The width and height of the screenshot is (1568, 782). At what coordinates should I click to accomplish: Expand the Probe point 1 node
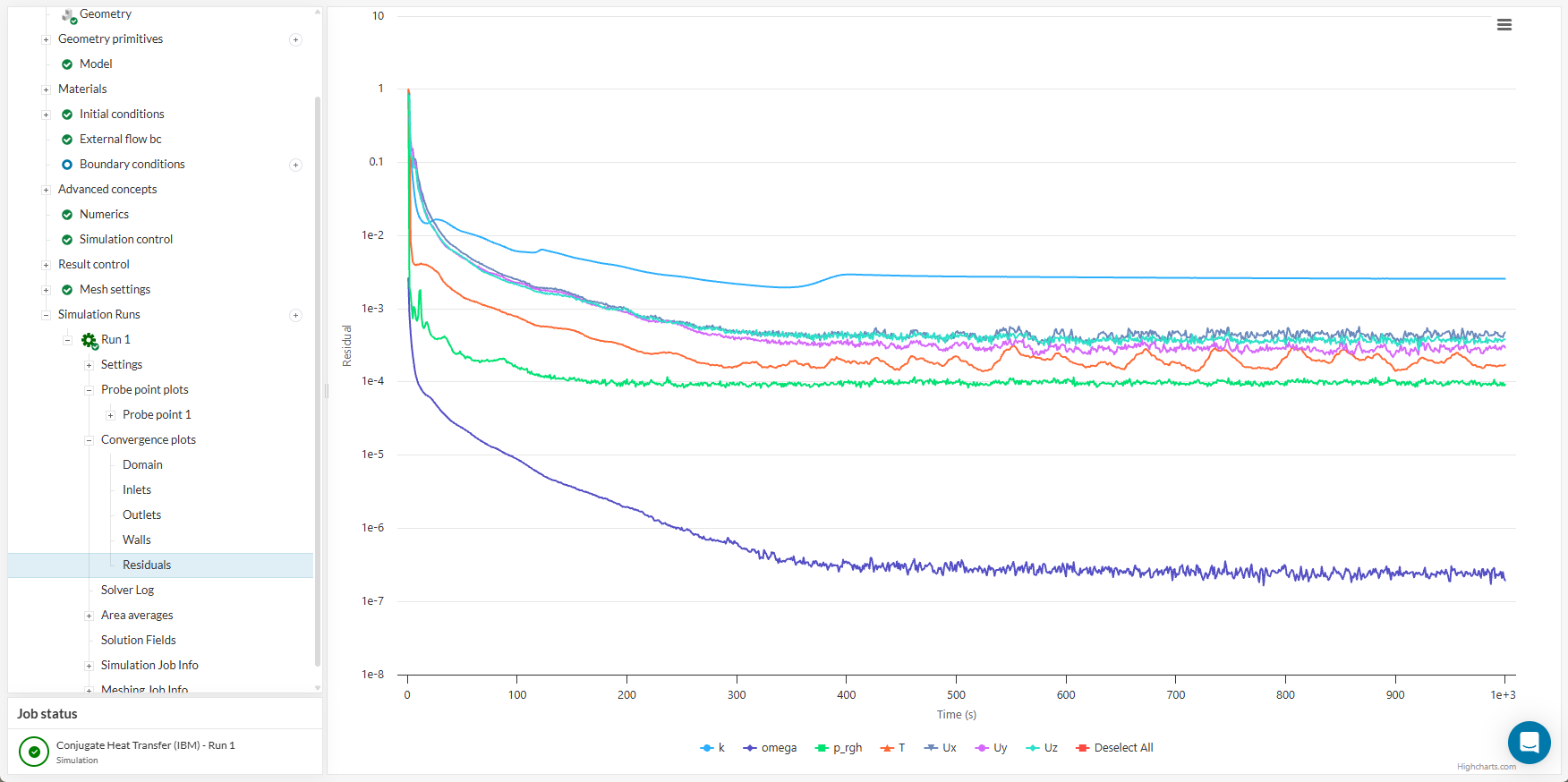click(110, 415)
